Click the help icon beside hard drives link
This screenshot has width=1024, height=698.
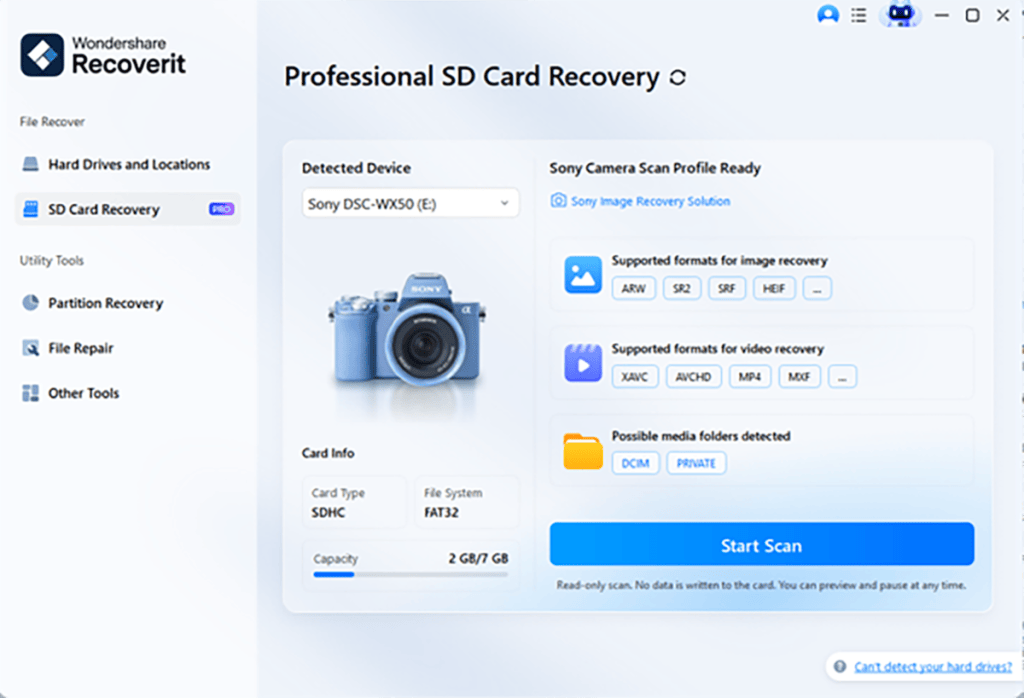840,667
